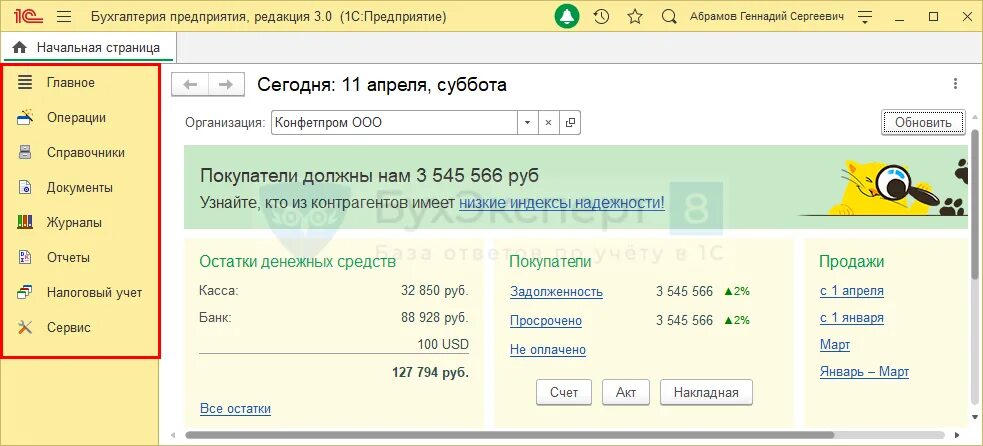
Task: Open the notifications bell
Action: click(x=567, y=17)
